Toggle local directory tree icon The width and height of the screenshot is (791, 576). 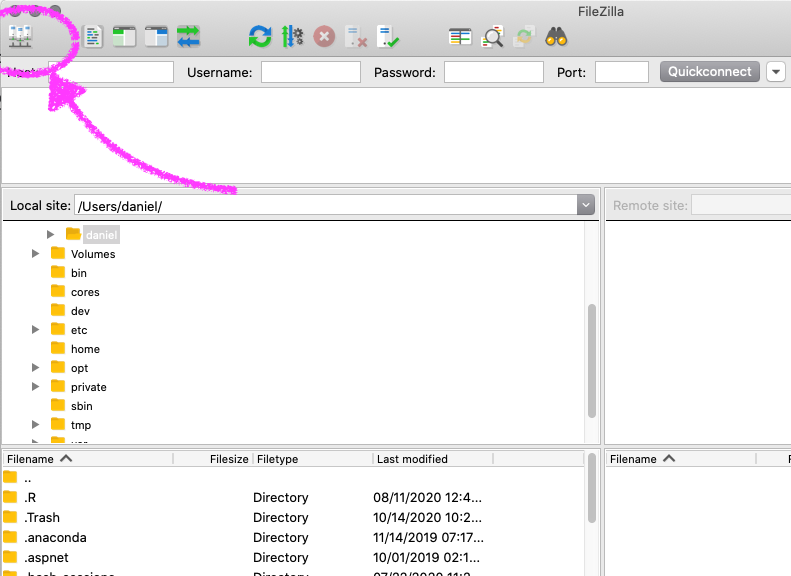coord(124,37)
